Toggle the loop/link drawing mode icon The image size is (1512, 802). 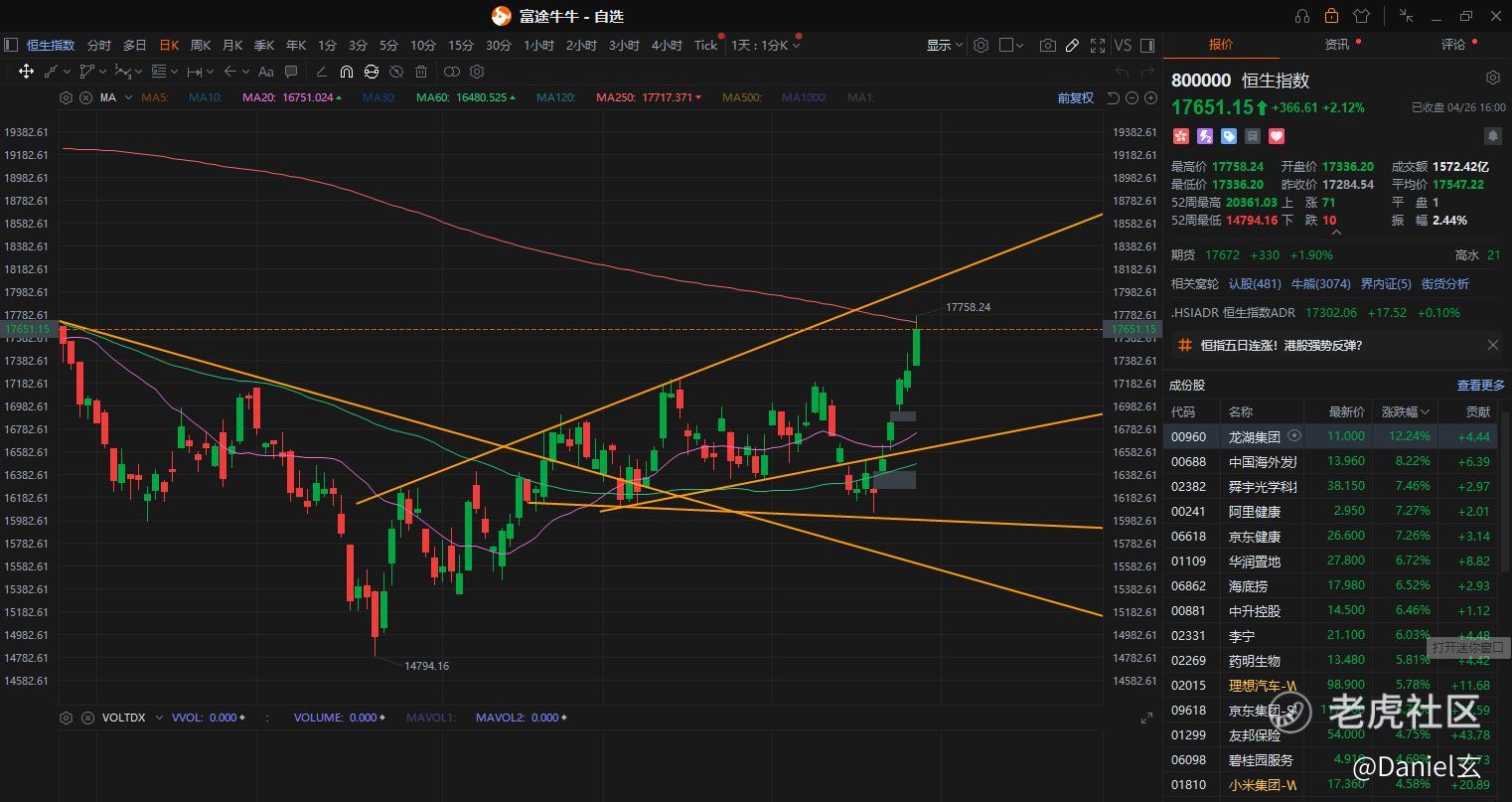pos(372,72)
